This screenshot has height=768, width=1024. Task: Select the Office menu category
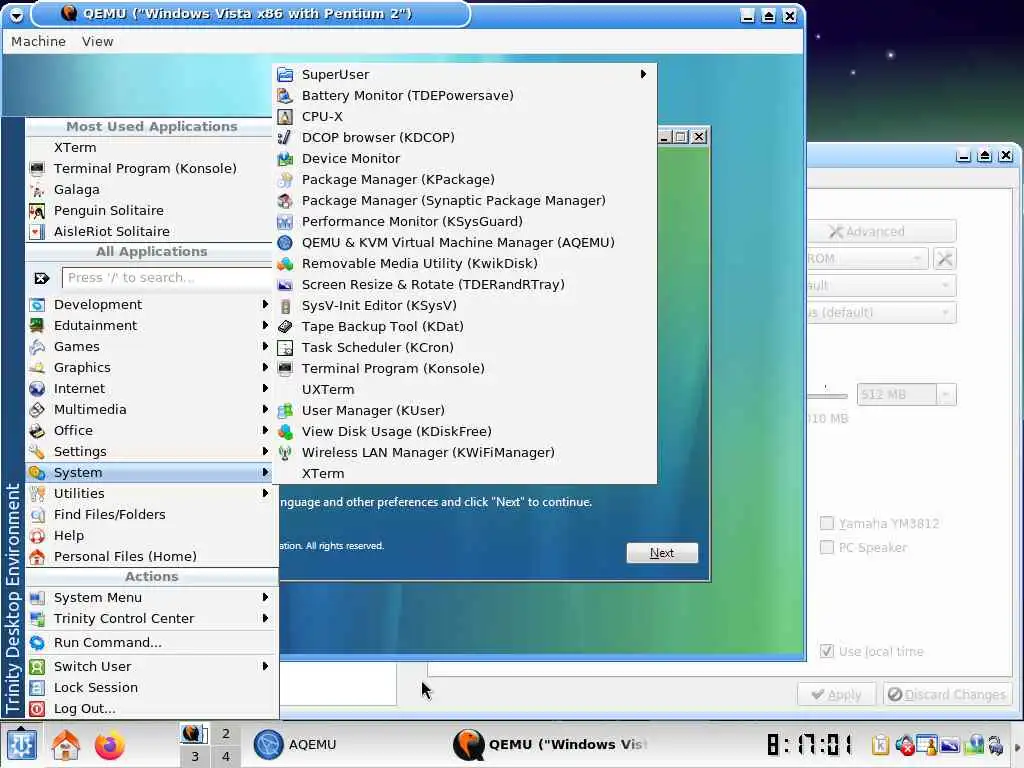coord(149,430)
